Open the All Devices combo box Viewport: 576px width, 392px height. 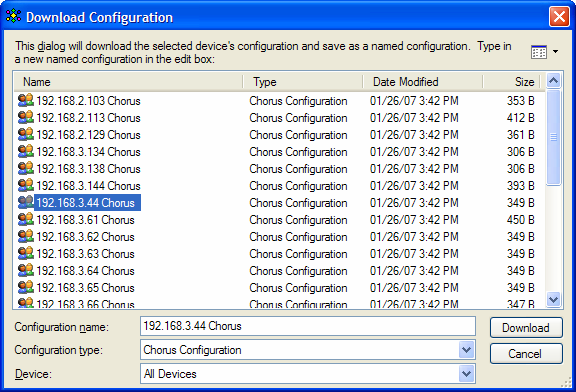click(308, 374)
